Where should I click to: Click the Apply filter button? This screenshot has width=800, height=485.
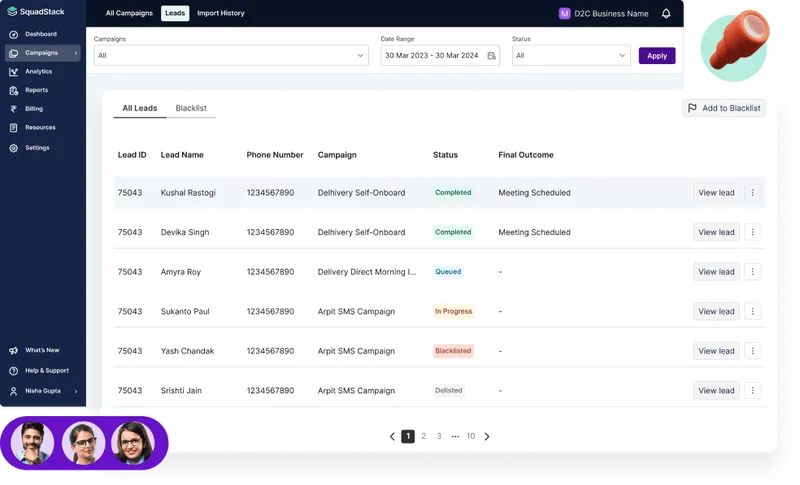click(x=657, y=56)
